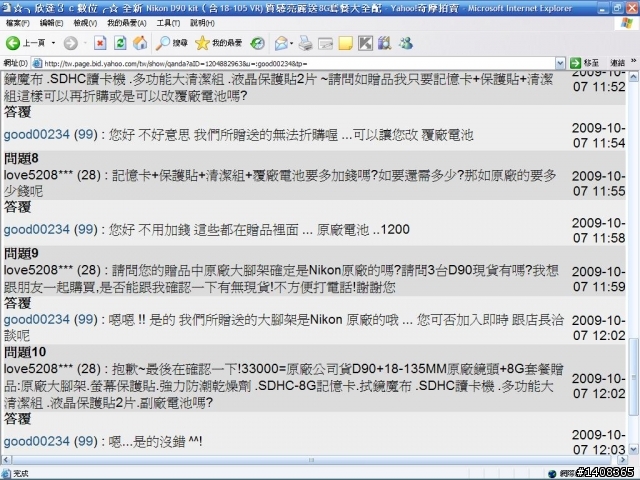Open the Research books toolbar icon
Screen dimensions: 640x480
pos(385,43)
